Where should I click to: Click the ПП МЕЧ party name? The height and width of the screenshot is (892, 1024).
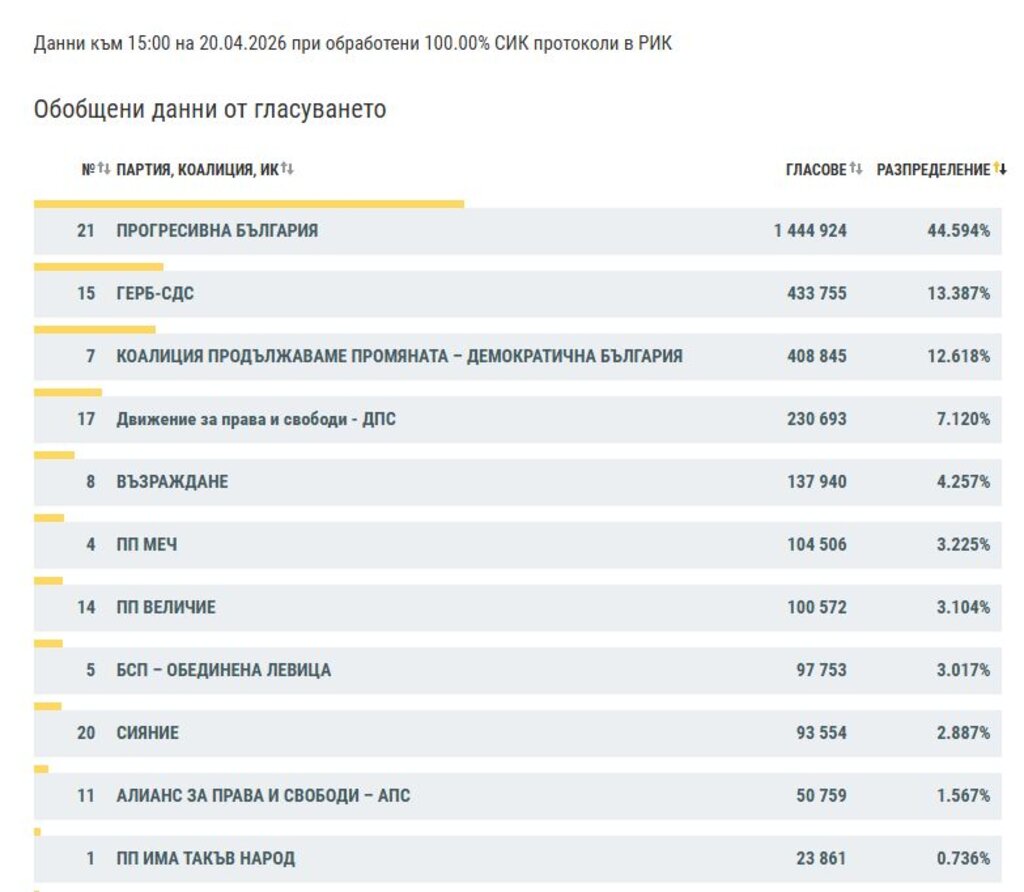point(147,545)
